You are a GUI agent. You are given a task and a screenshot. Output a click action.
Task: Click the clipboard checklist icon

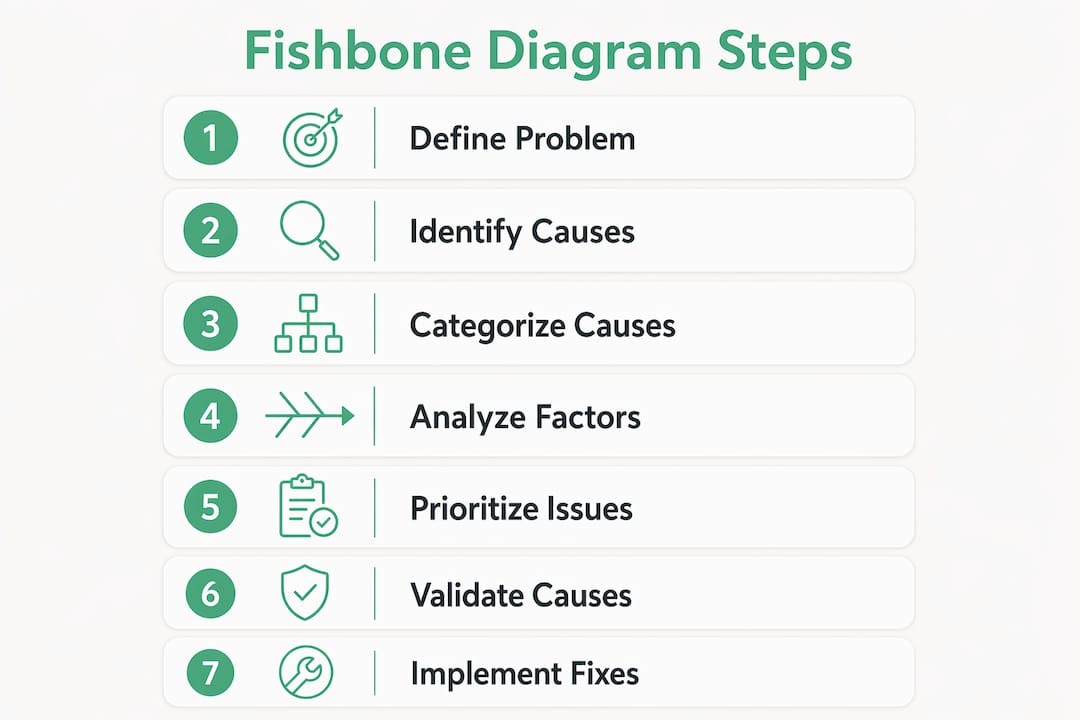point(308,506)
